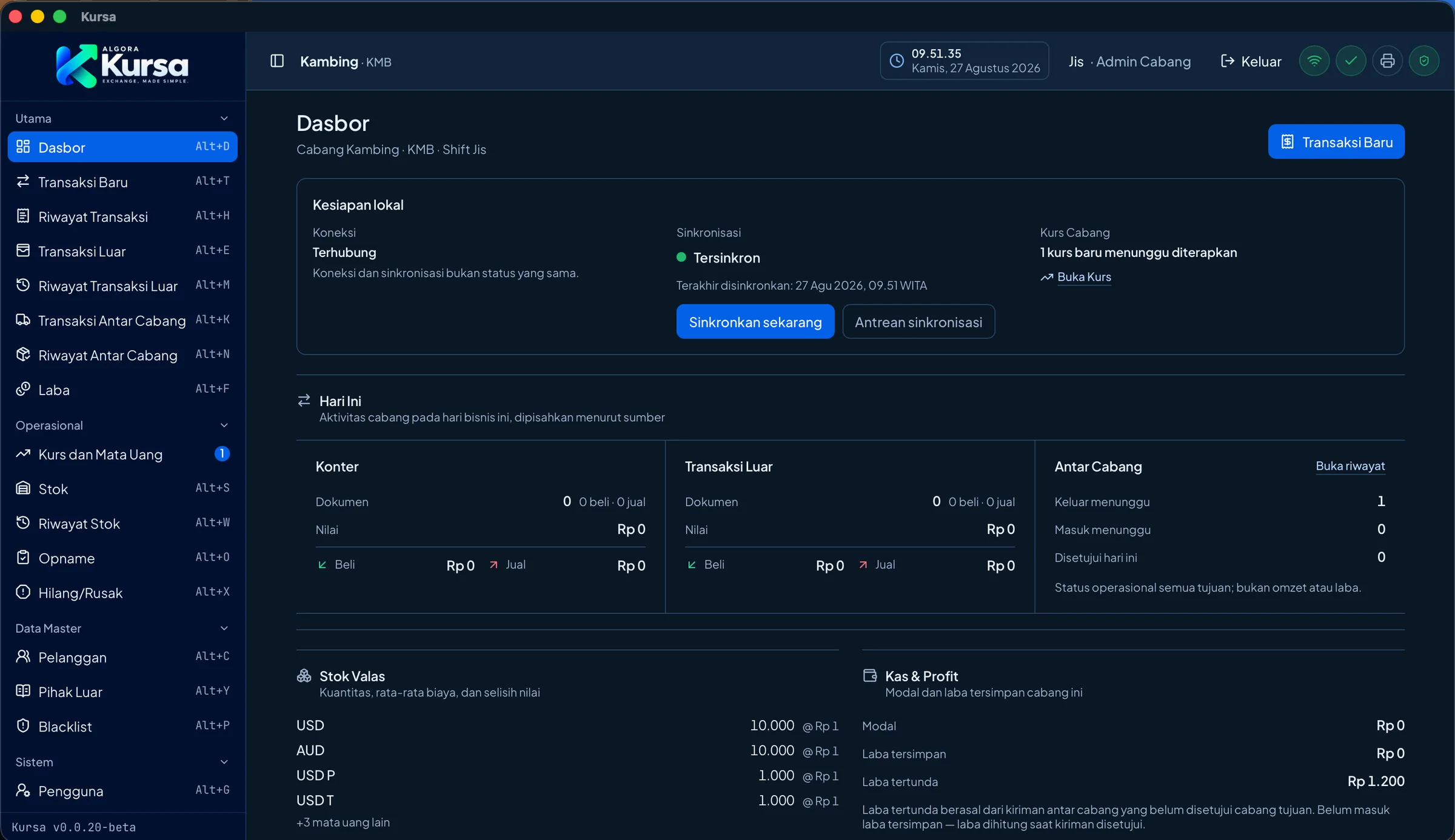Open Hilang/Rusak
This screenshot has height=840, width=1455.
(122, 592)
